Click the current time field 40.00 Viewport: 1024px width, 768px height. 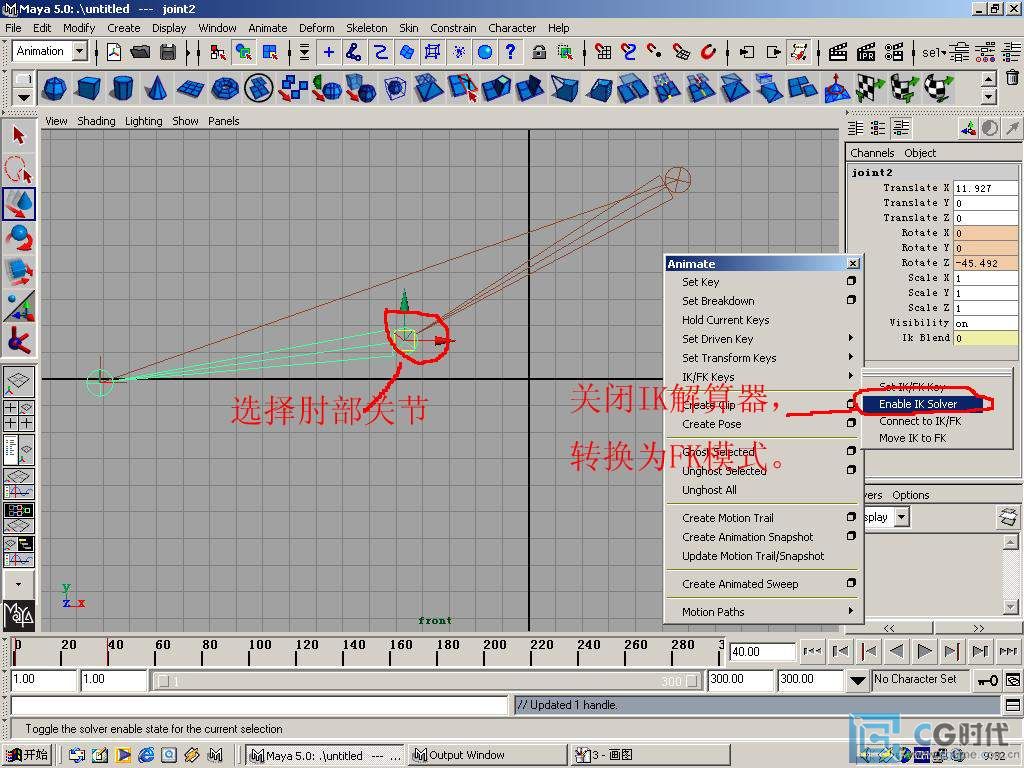(x=762, y=652)
